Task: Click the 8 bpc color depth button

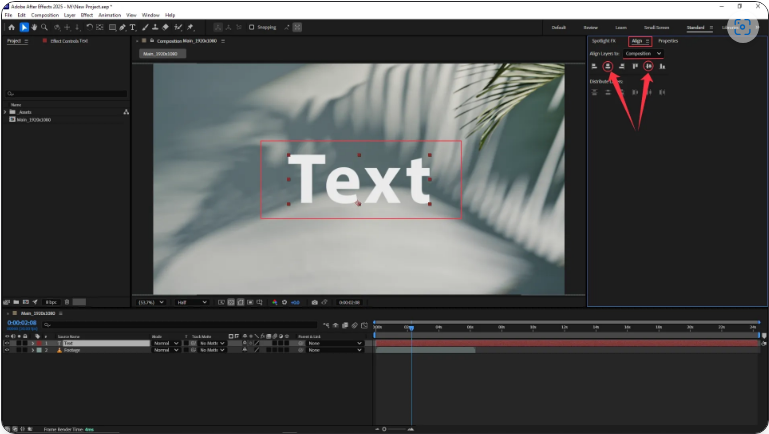Action: [51, 302]
